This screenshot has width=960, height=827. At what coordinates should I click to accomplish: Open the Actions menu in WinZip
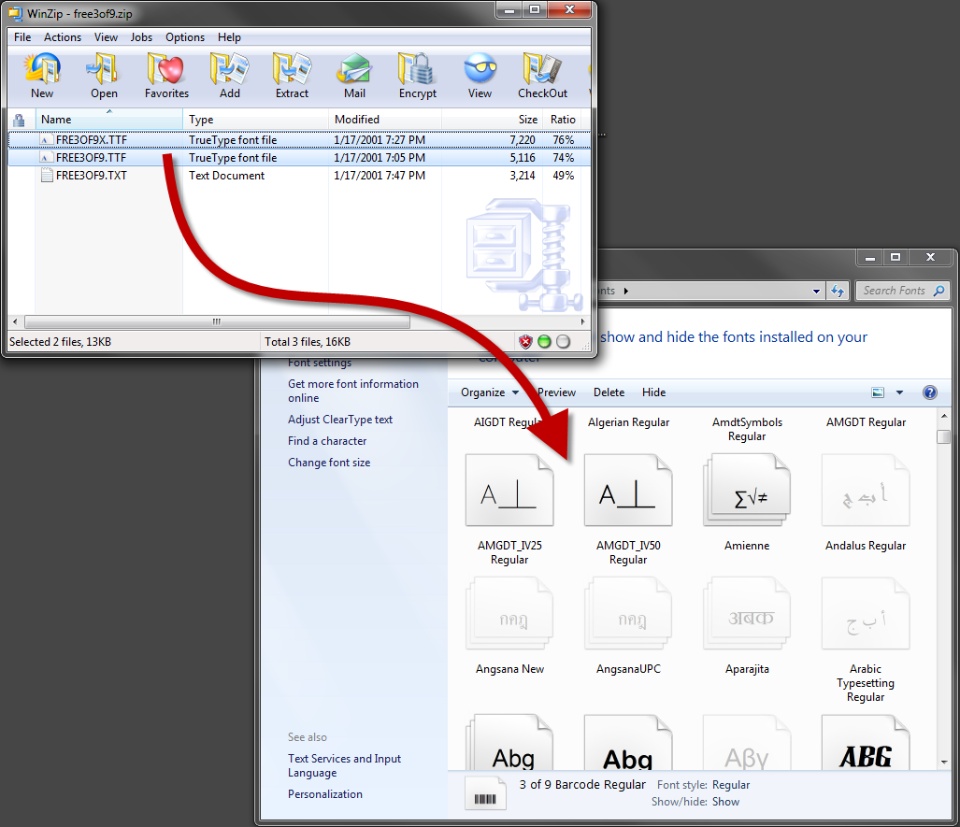[x=62, y=37]
